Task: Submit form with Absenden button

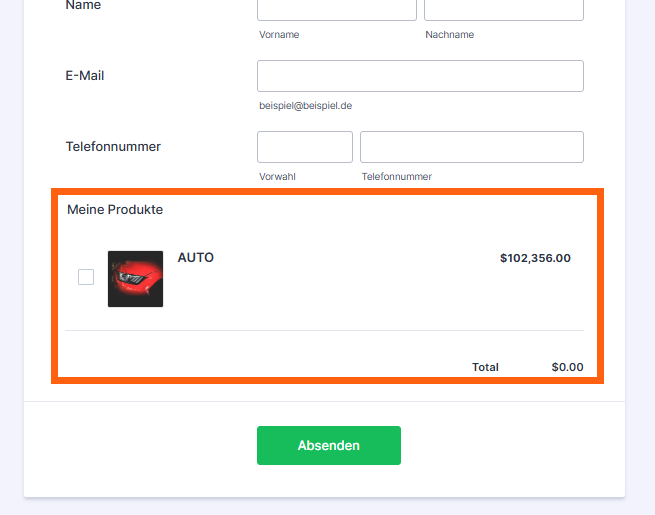Action: click(329, 445)
